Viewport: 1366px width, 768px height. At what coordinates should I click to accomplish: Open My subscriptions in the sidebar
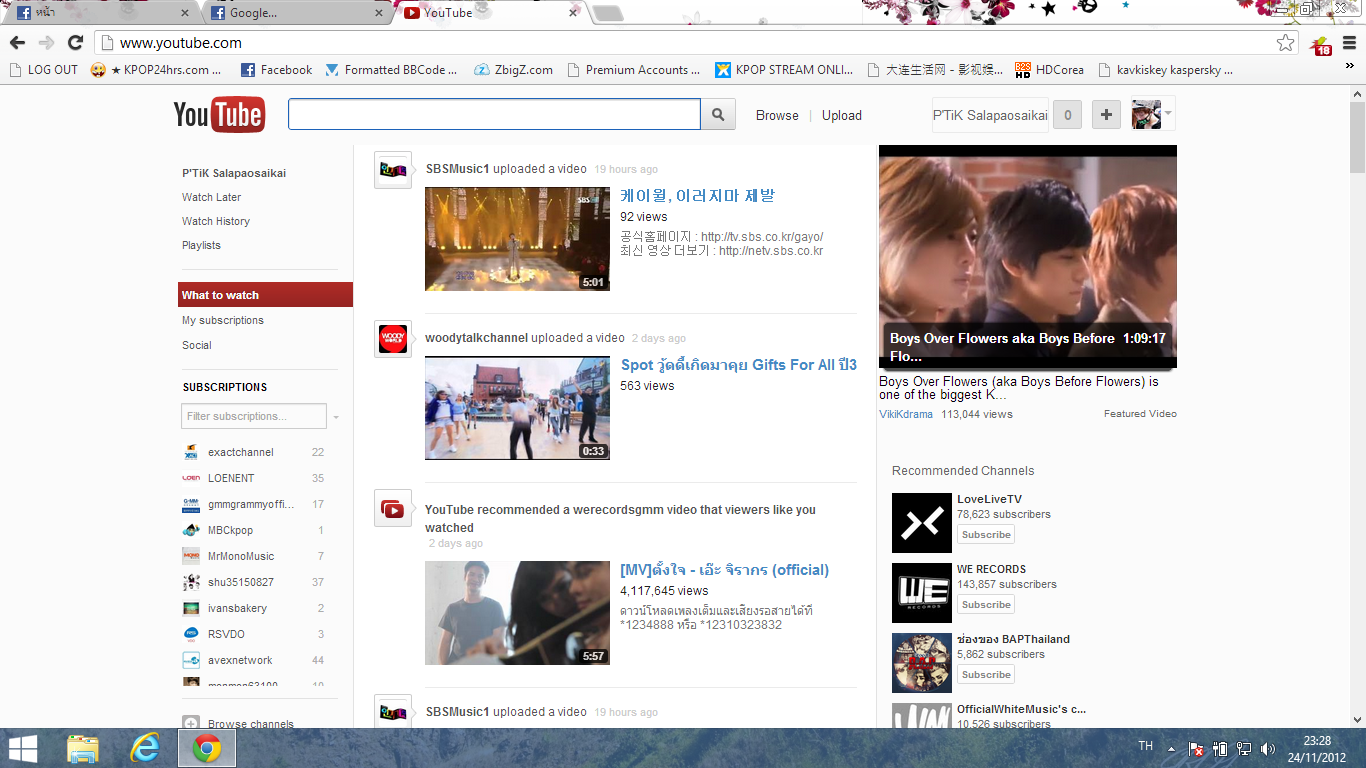[223, 320]
